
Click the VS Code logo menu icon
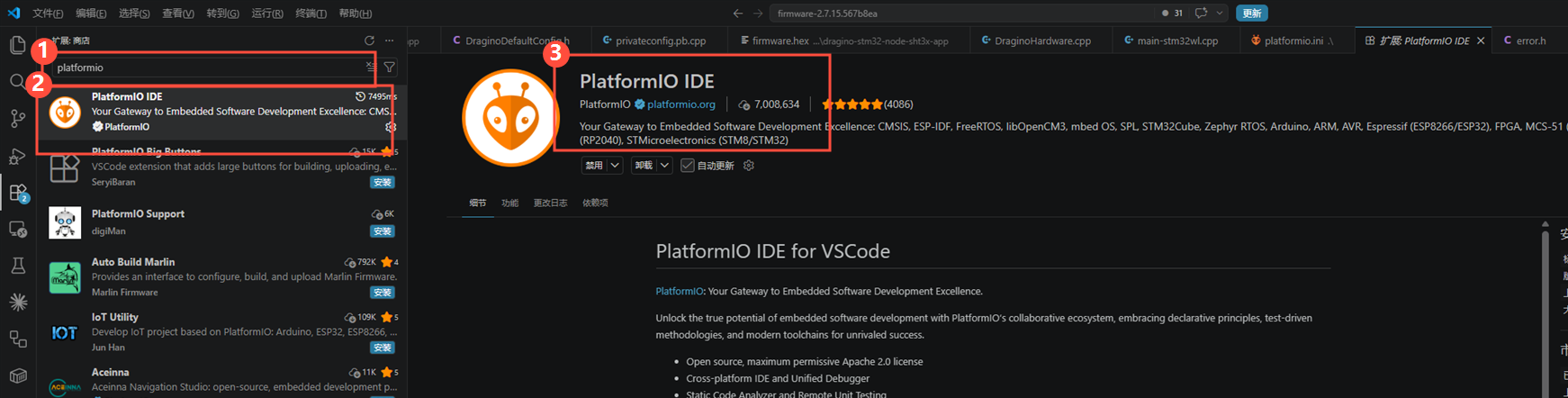[x=14, y=13]
